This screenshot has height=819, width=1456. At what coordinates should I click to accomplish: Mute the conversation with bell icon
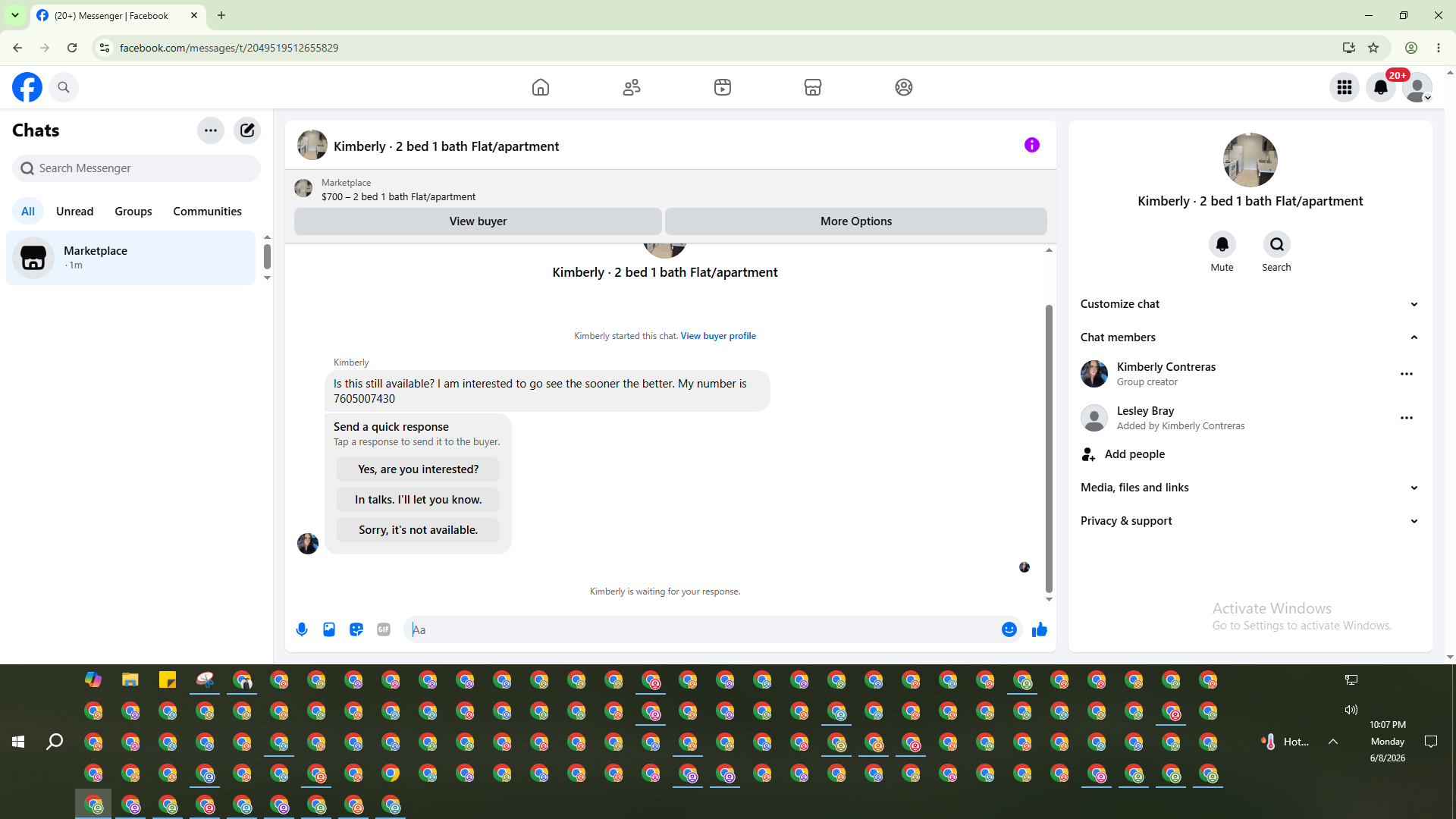tap(1222, 244)
